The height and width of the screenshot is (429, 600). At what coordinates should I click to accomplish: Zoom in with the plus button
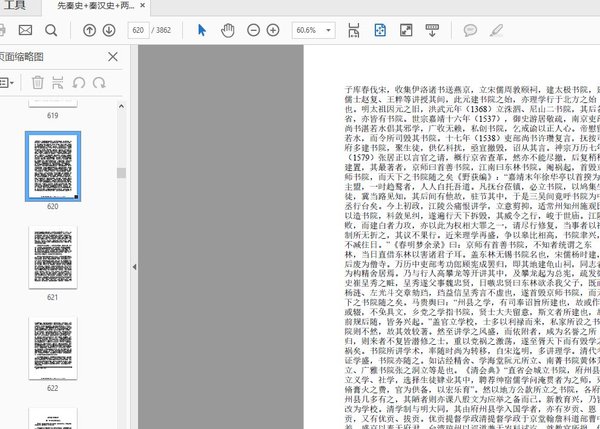click(x=273, y=31)
